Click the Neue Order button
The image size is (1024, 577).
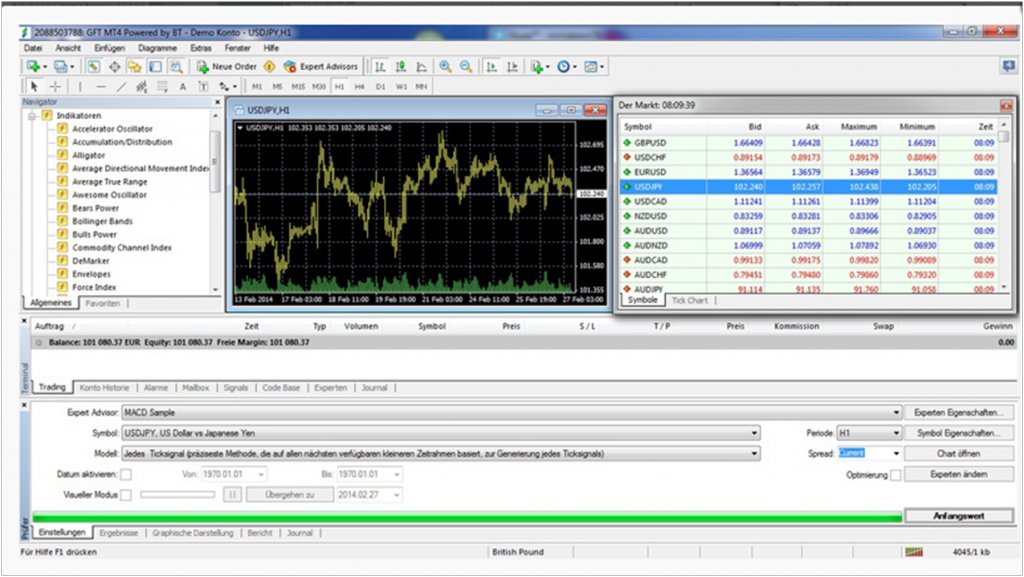227,67
